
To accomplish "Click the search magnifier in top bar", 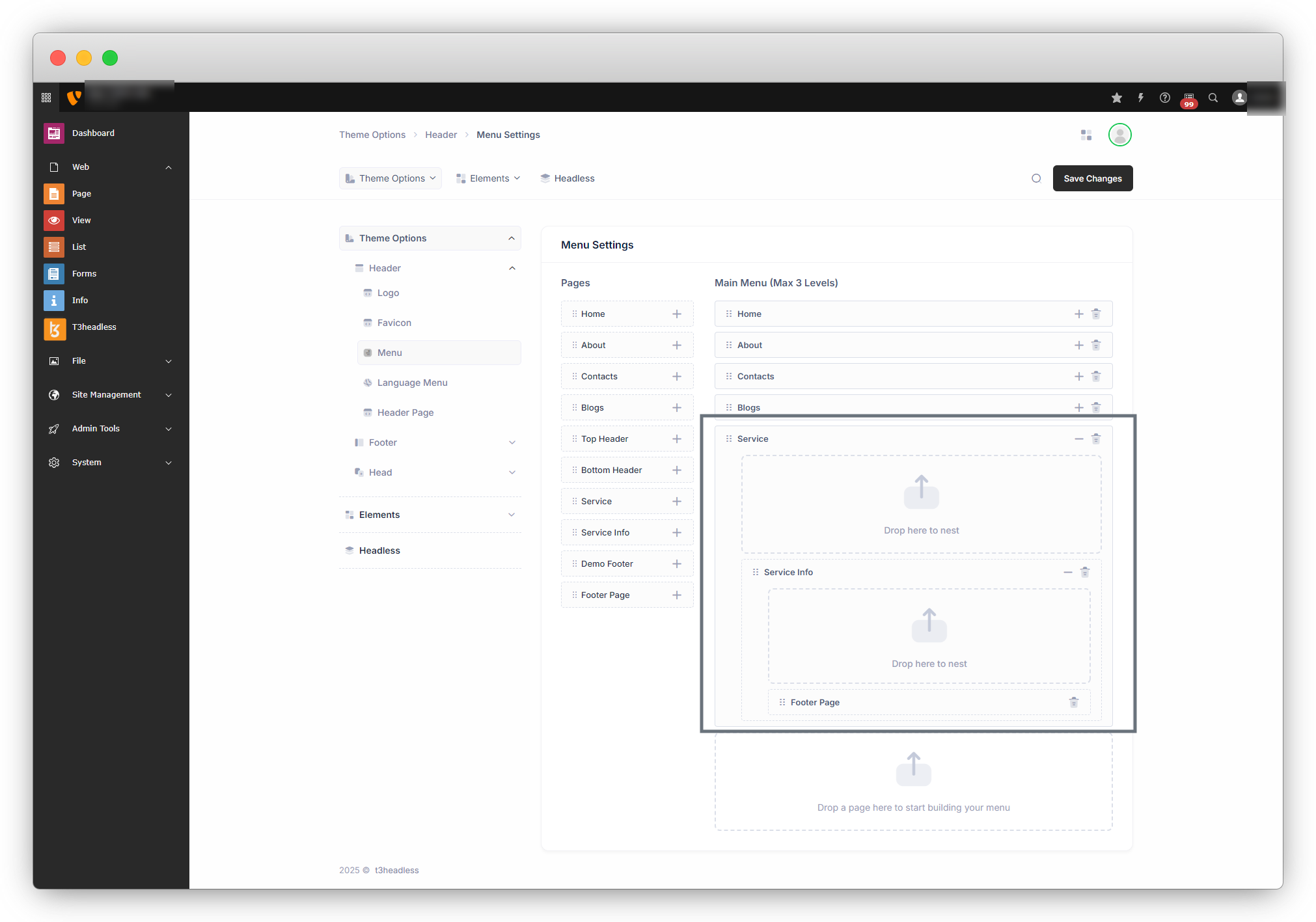I will click(x=1213, y=98).
